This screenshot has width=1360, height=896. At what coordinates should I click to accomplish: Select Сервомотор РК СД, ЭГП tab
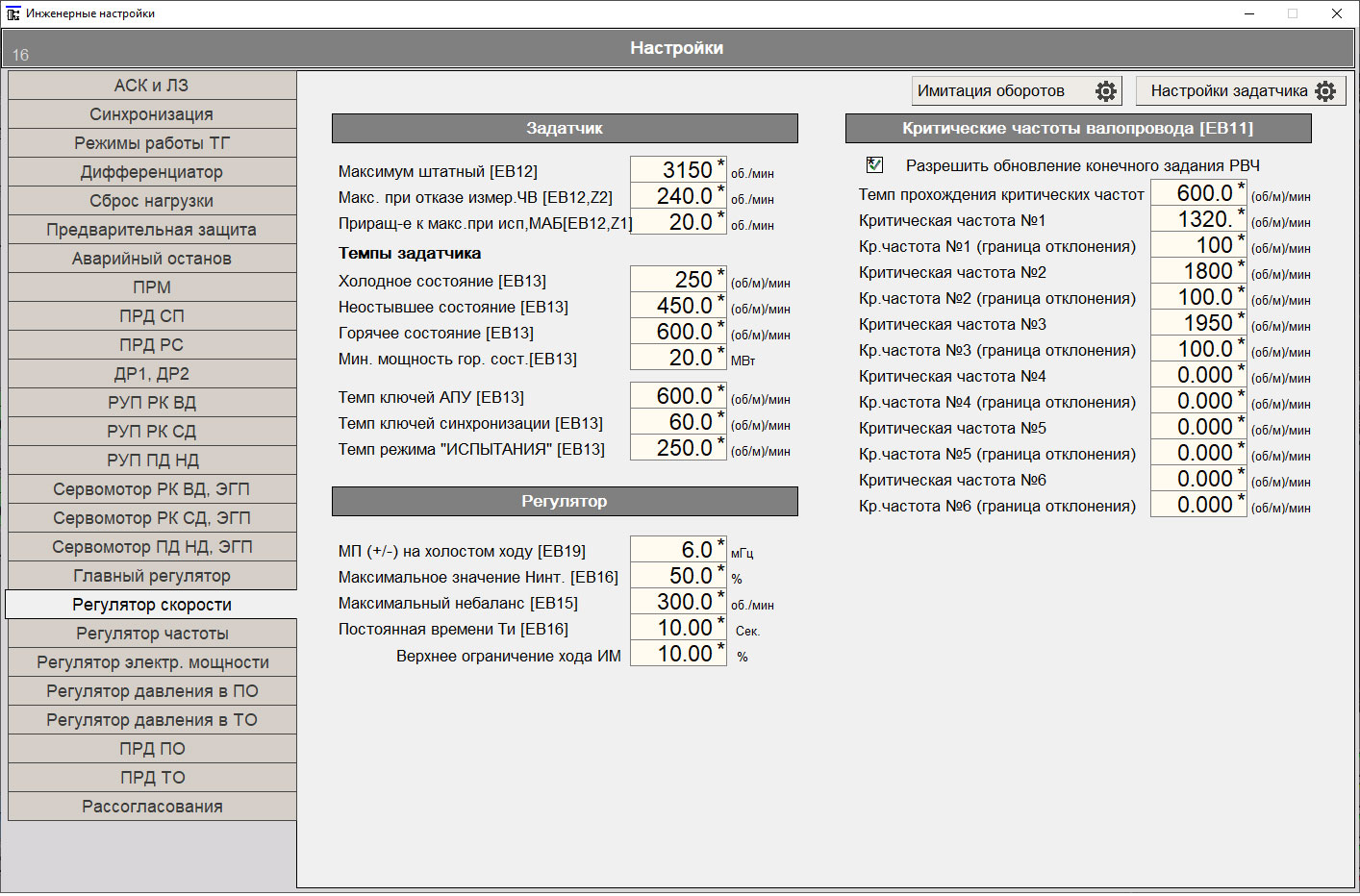coord(152,518)
